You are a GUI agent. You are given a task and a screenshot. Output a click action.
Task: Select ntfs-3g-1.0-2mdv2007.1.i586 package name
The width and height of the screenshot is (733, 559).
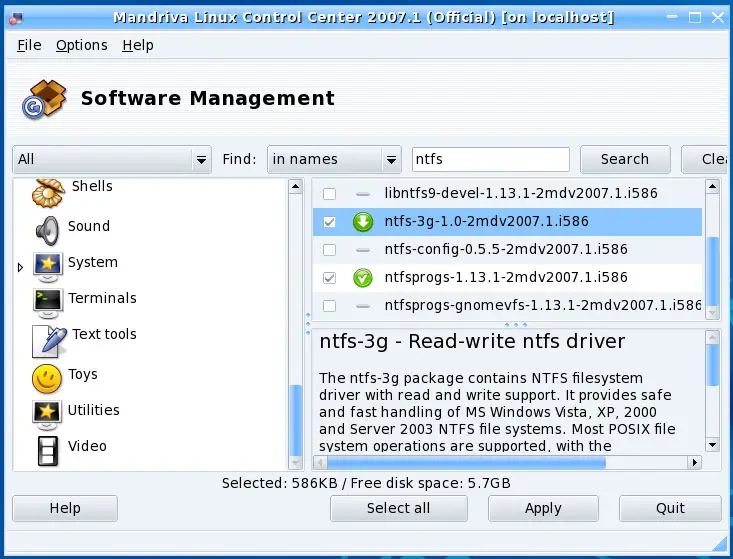pos(486,221)
